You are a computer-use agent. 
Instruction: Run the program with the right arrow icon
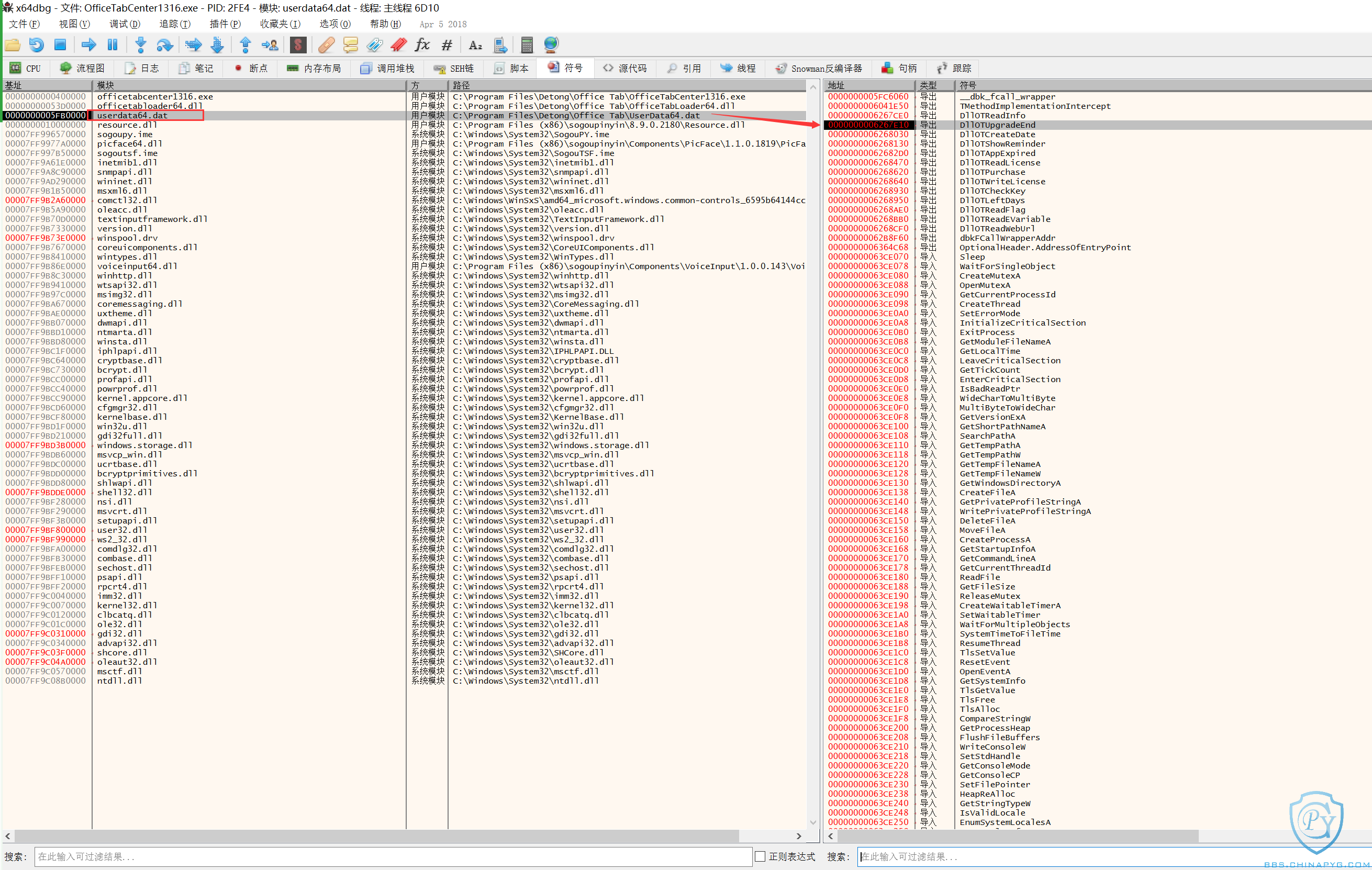[88, 45]
